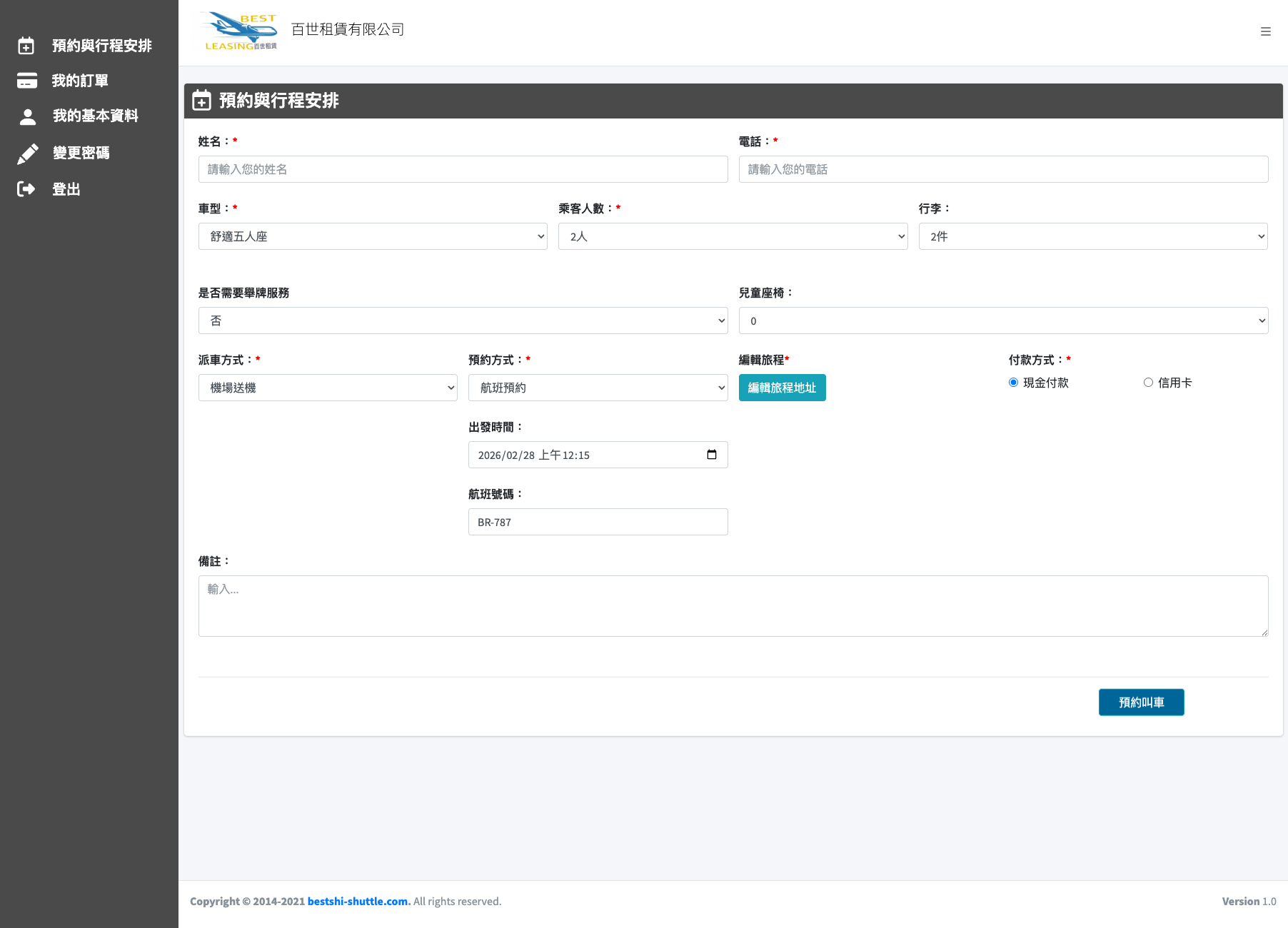
Task: Expand the 乘客人數 passenger count dropdown
Action: coord(733,236)
